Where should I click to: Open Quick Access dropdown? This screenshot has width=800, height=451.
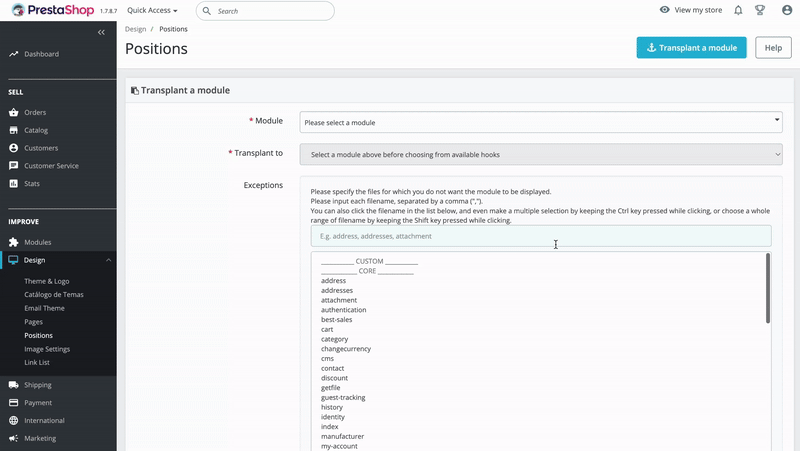152,10
